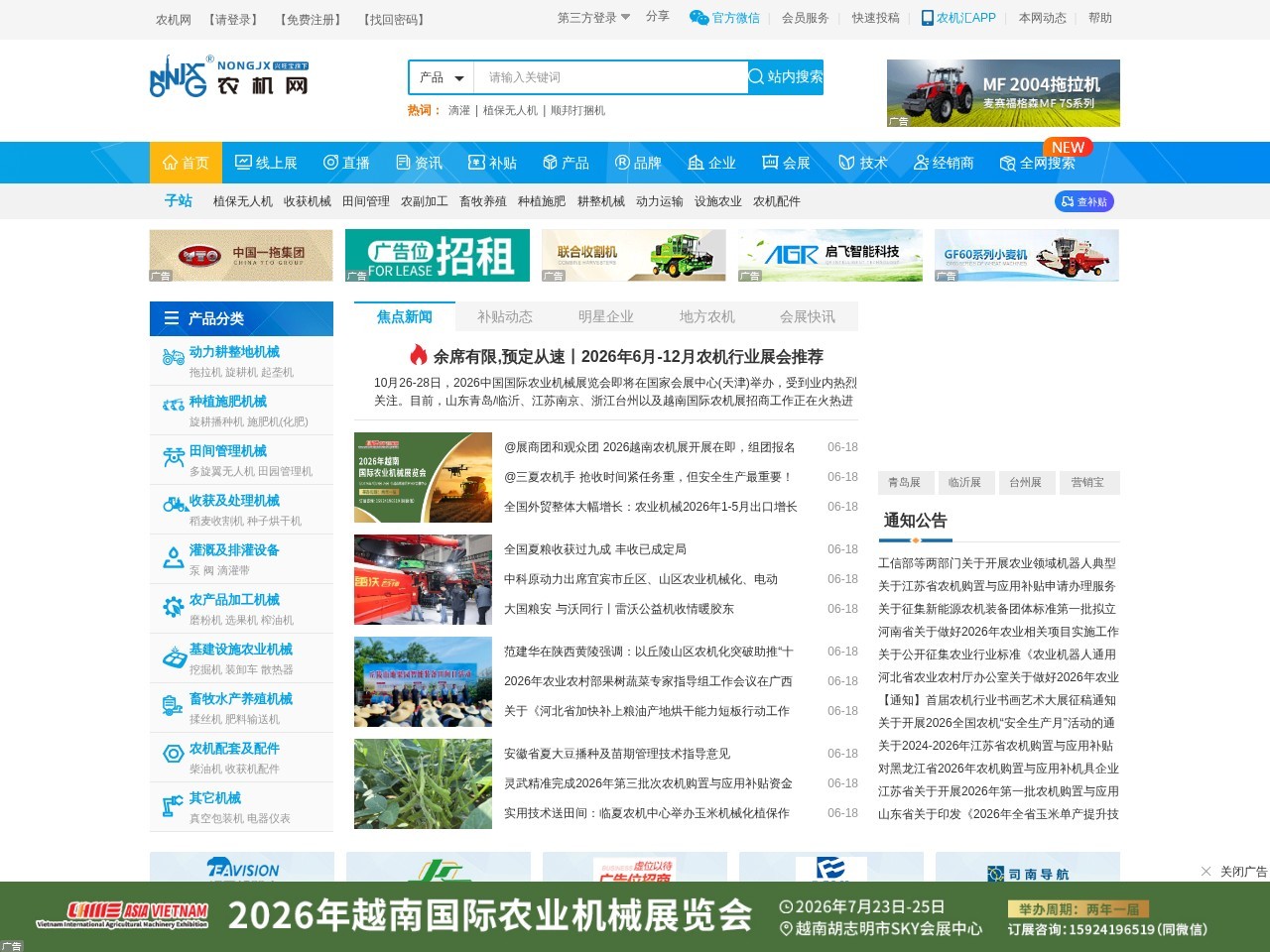Switch to the 会展快讯 tab

point(808,316)
